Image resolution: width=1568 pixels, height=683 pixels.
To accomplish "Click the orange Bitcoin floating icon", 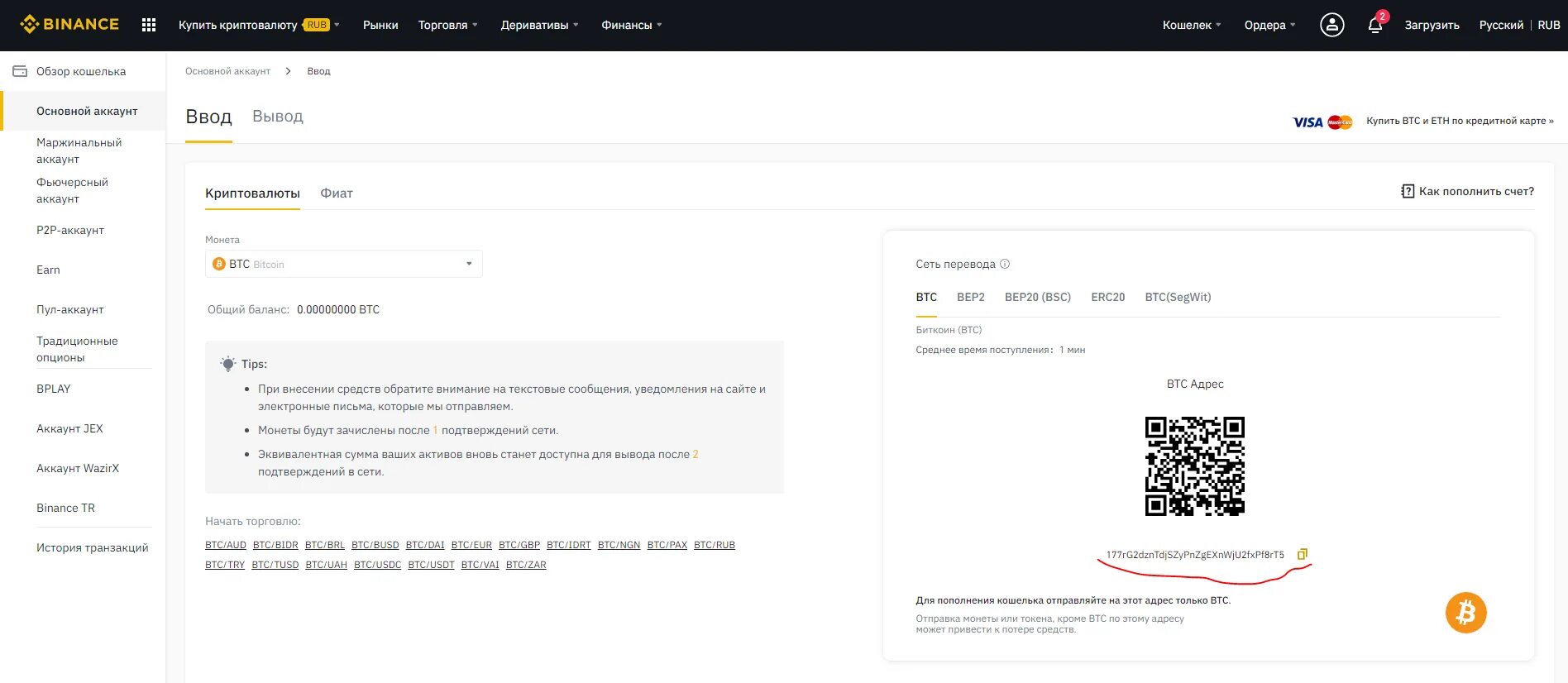I will click(1465, 613).
